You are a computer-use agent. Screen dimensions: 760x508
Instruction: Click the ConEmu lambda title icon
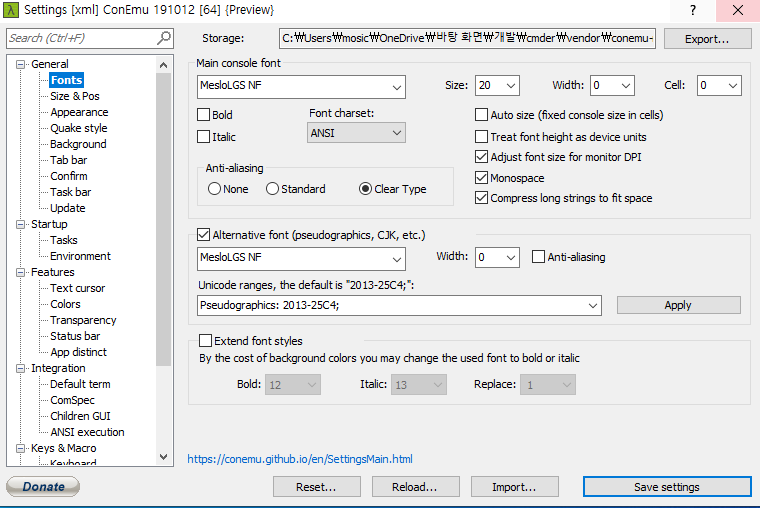tap(11, 10)
